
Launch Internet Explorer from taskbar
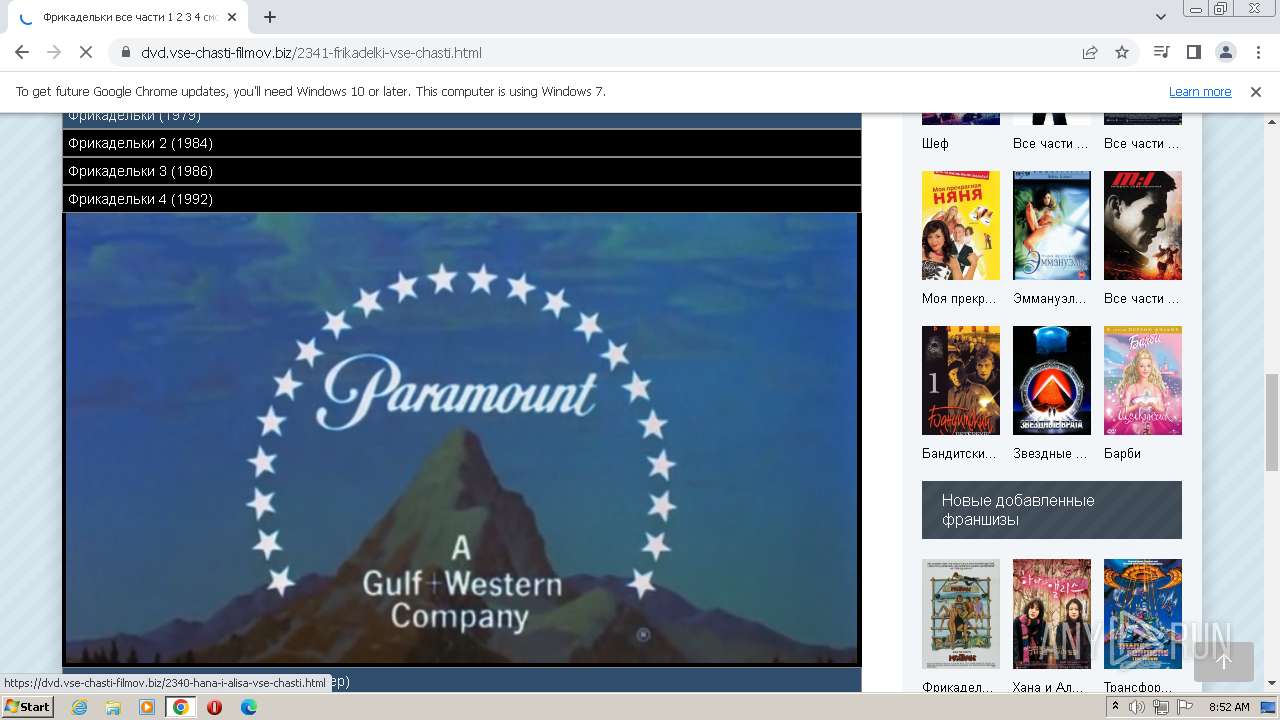(79, 707)
